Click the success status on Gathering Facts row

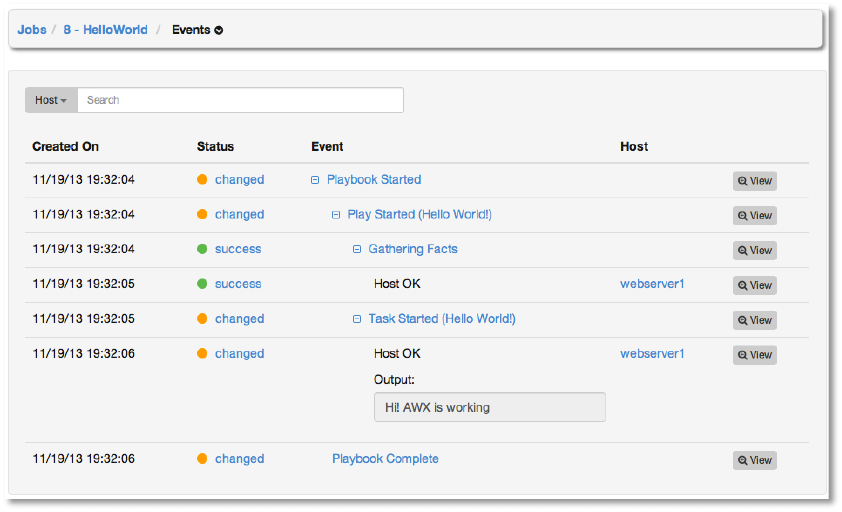(238, 249)
